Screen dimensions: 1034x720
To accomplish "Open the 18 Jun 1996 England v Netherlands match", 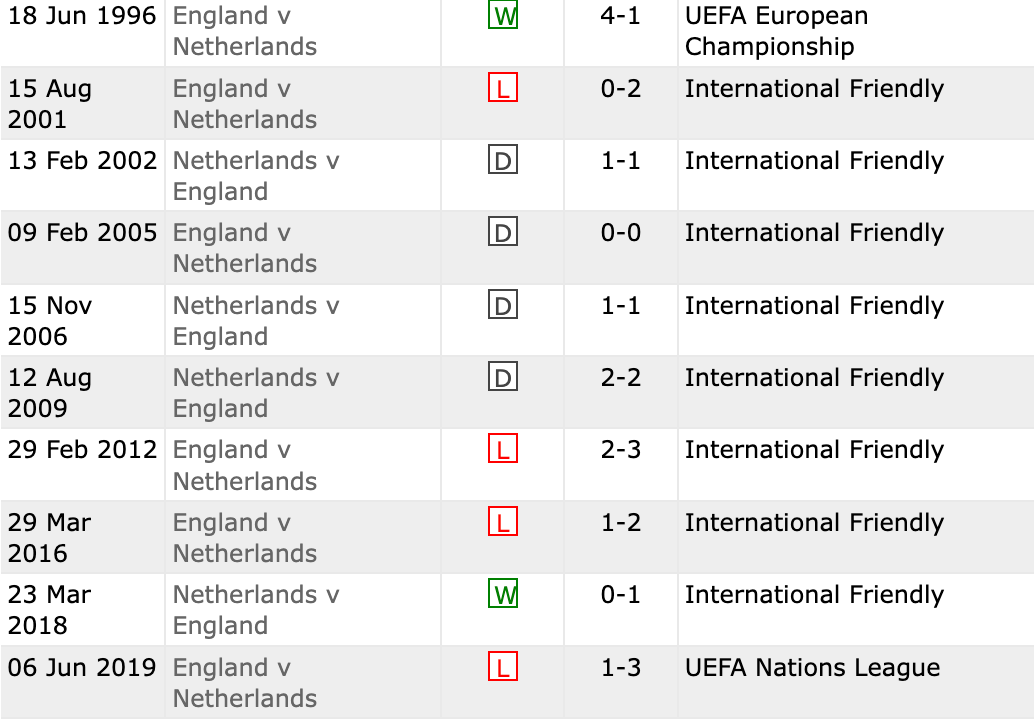I will [x=244, y=31].
